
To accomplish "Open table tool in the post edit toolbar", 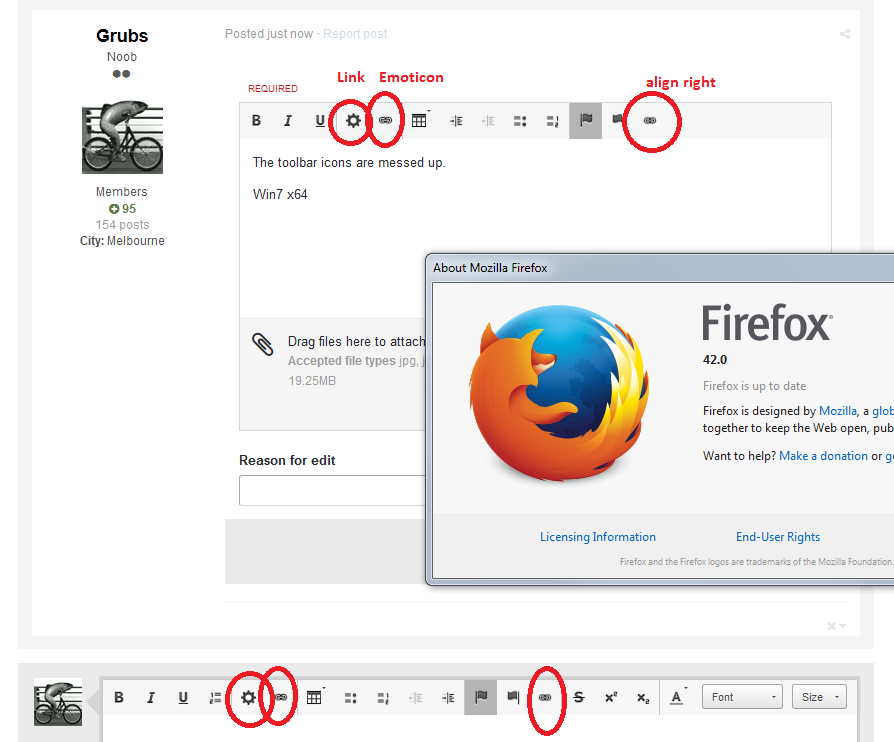I will pos(420,120).
